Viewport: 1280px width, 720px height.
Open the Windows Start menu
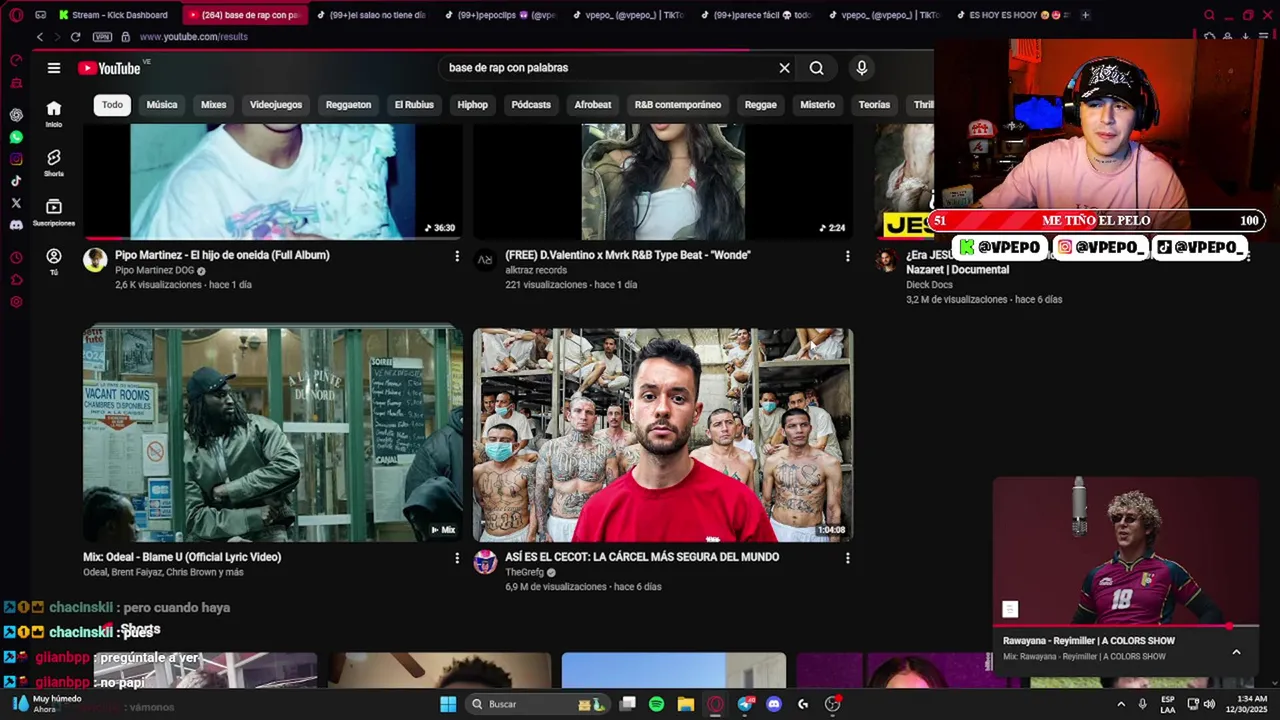tap(448, 704)
